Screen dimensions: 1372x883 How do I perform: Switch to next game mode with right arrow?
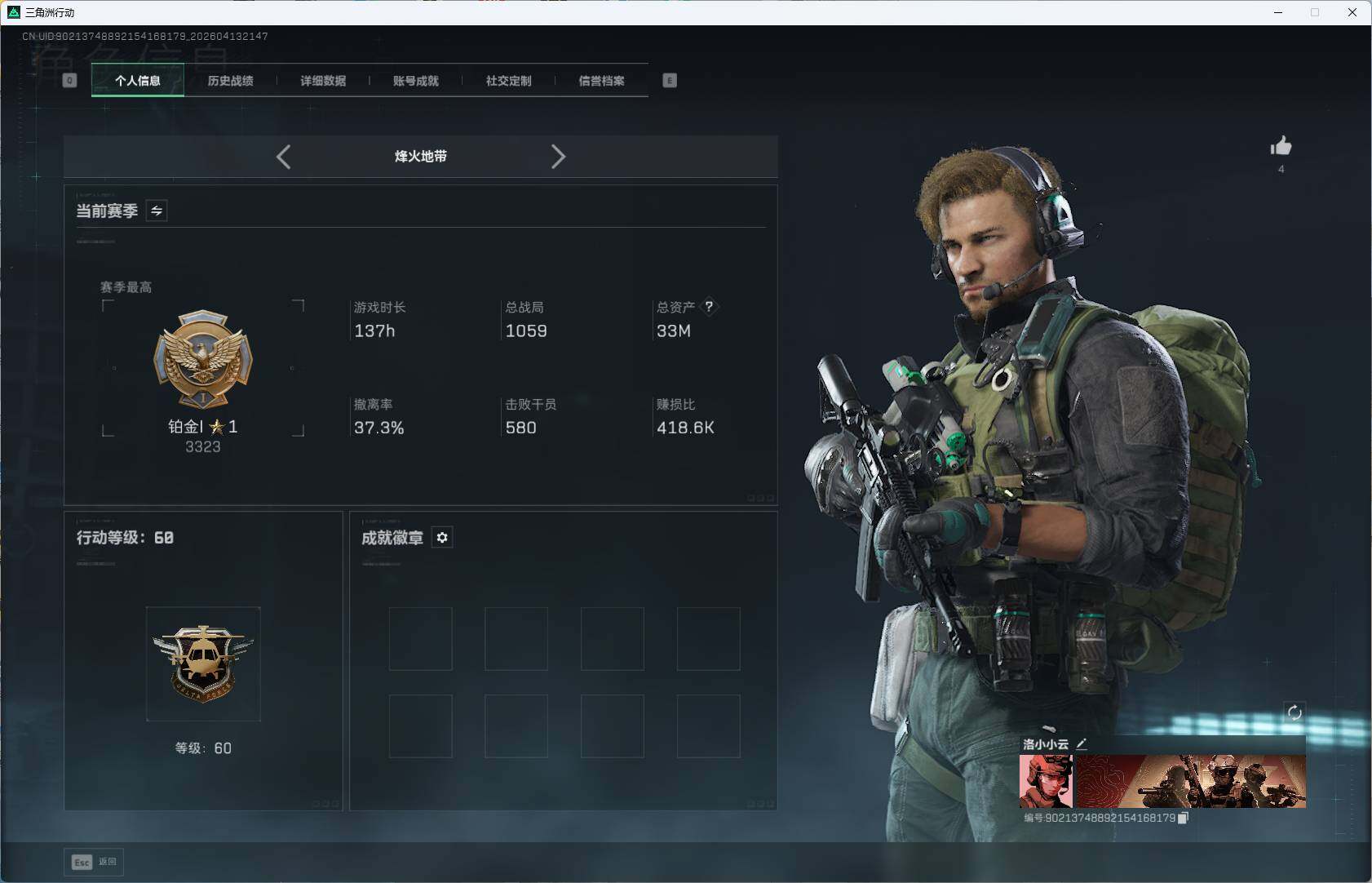coord(558,157)
